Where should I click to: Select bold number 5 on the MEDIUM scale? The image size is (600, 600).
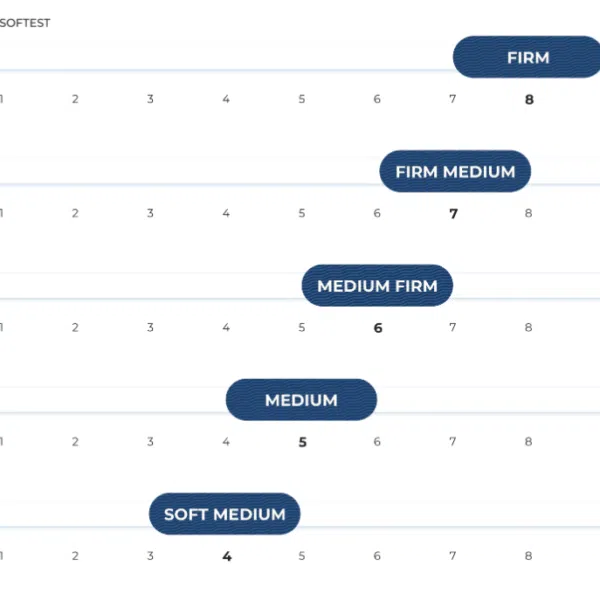(x=302, y=442)
